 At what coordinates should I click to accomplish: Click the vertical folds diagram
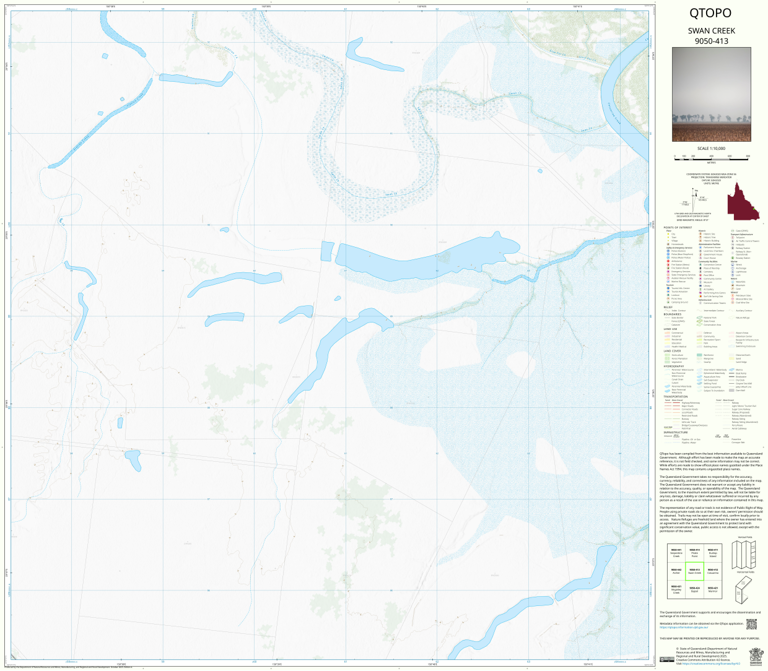point(744,554)
